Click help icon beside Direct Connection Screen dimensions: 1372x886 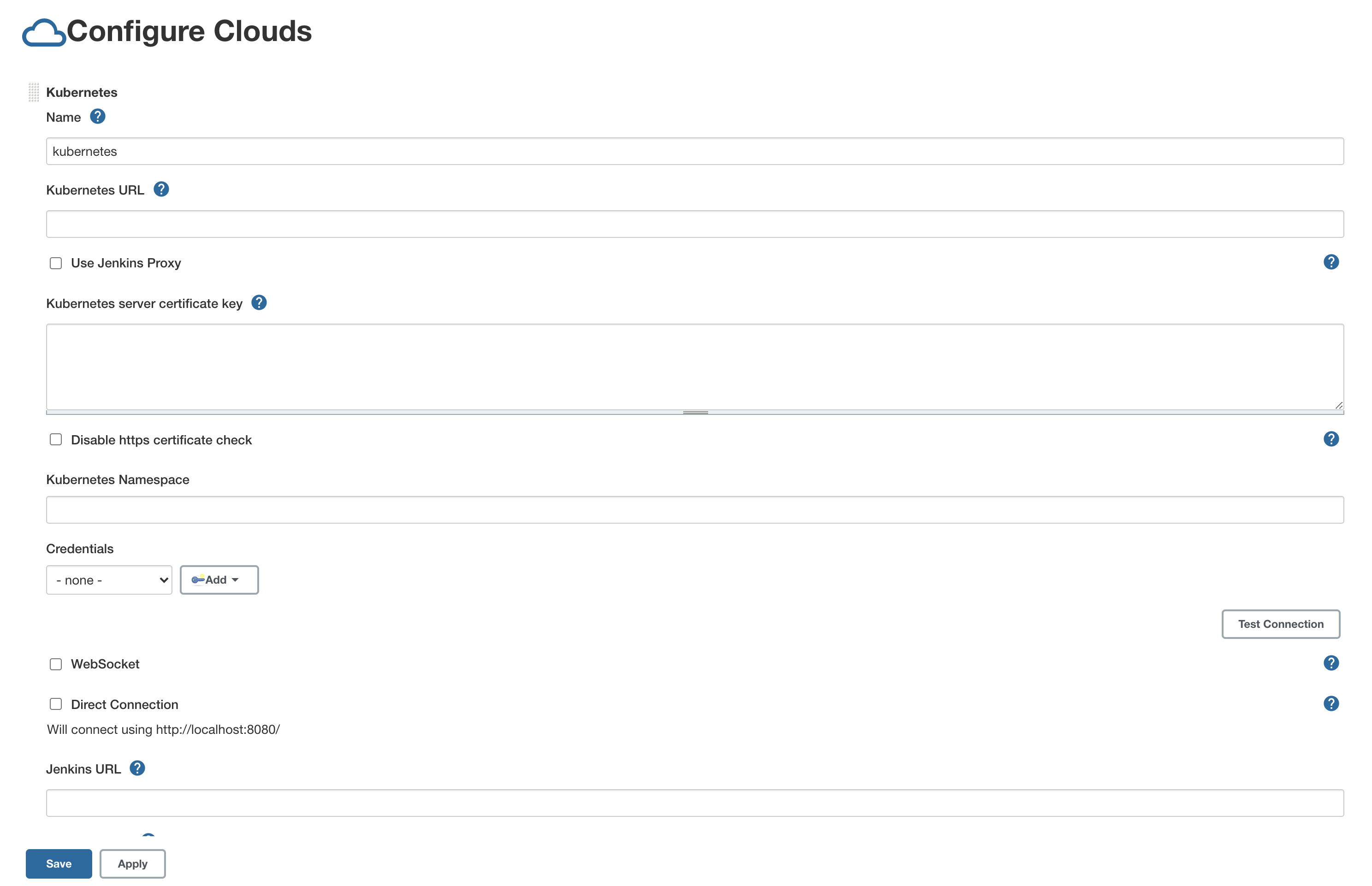1331,703
